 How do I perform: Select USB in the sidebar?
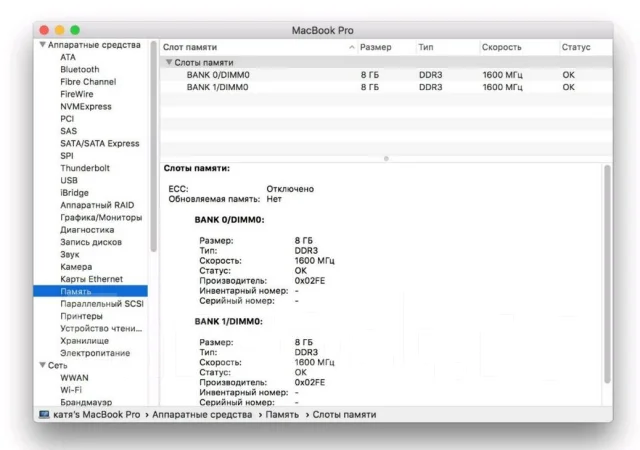[69, 180]
